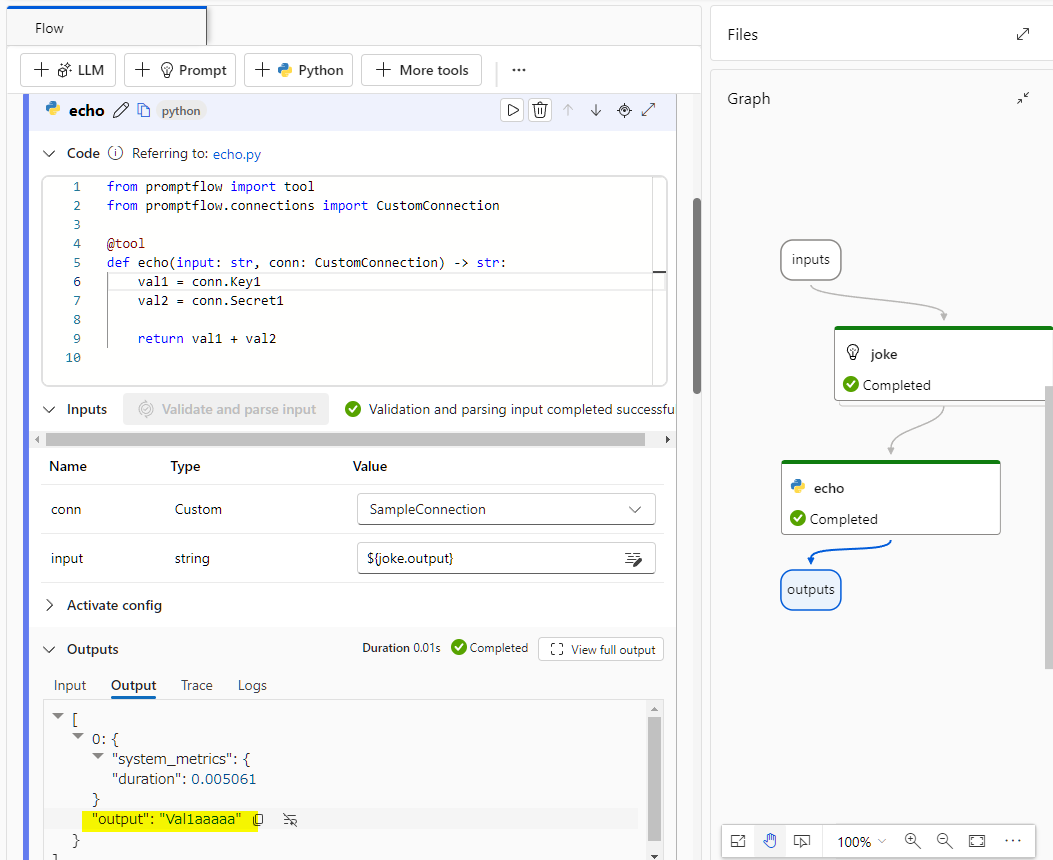Viewport: 1053px width, 860px height.
Task: Delete the echo node with trash icon
Action: point(540,110)
